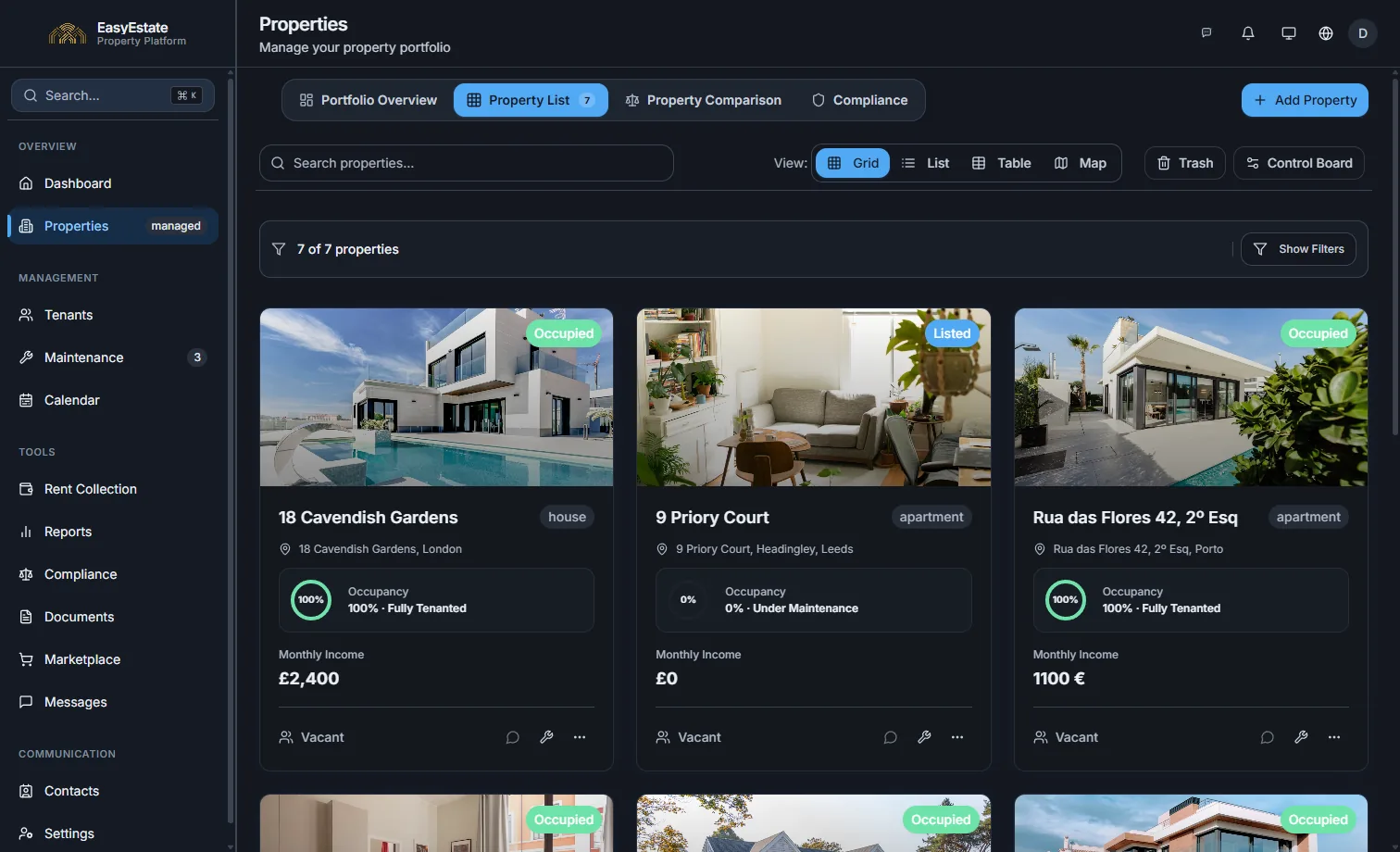The height and width of the screenshot is (852, 1400).
Task: Click the 100% occupancy ring on 18 Cavendish Gardens
Action: click(311, 600)
